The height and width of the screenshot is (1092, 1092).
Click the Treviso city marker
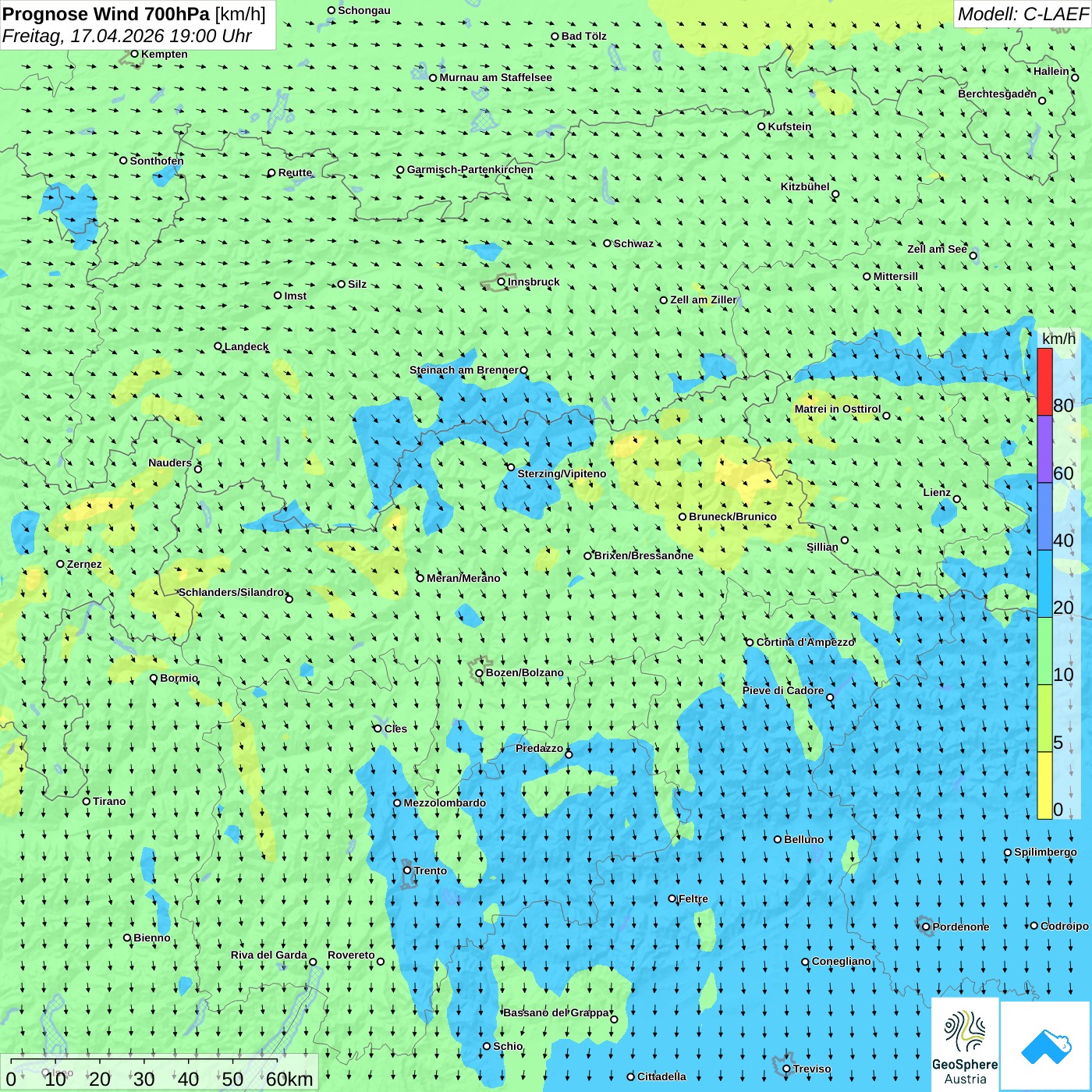coord(786,1069)
